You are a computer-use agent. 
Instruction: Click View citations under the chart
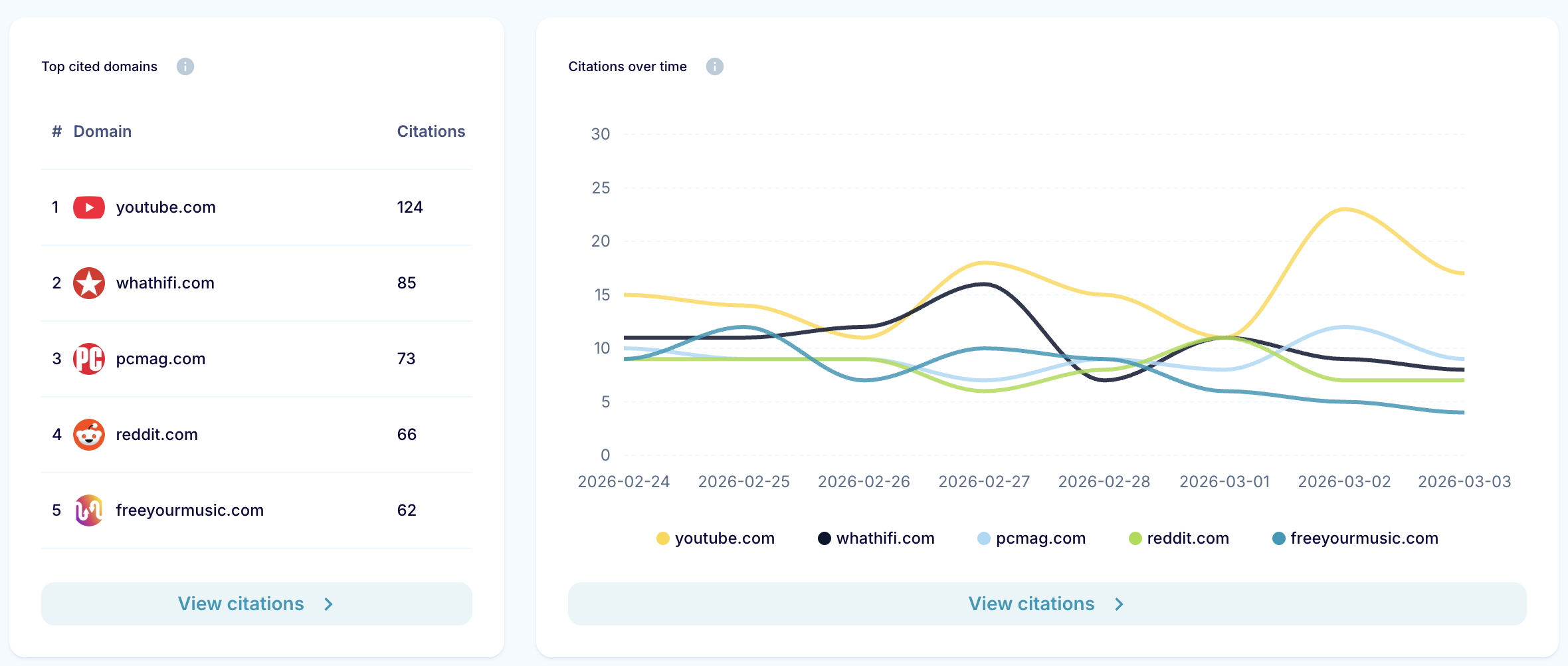tap(1046, 604)
